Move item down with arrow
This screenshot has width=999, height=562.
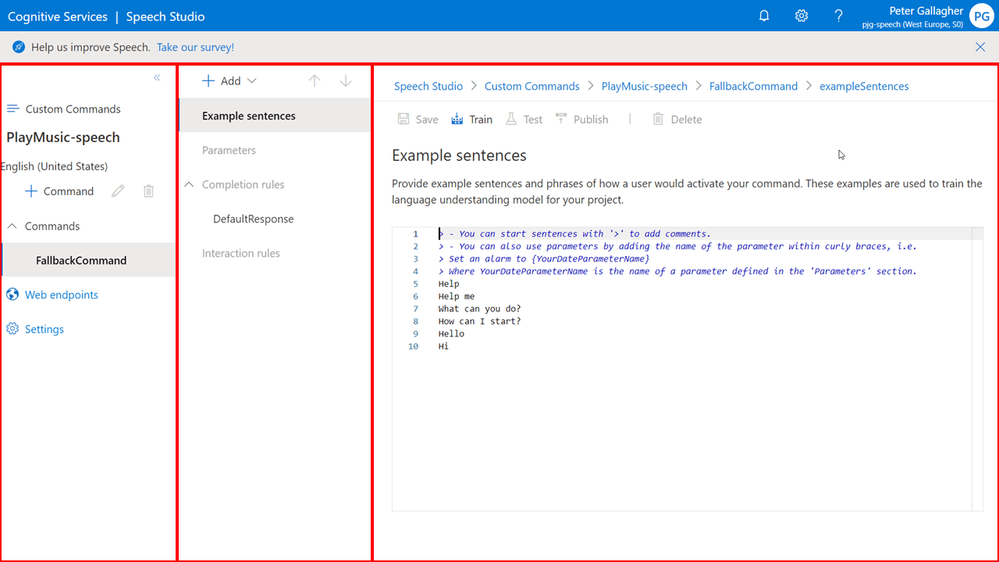tap(345, 81)
